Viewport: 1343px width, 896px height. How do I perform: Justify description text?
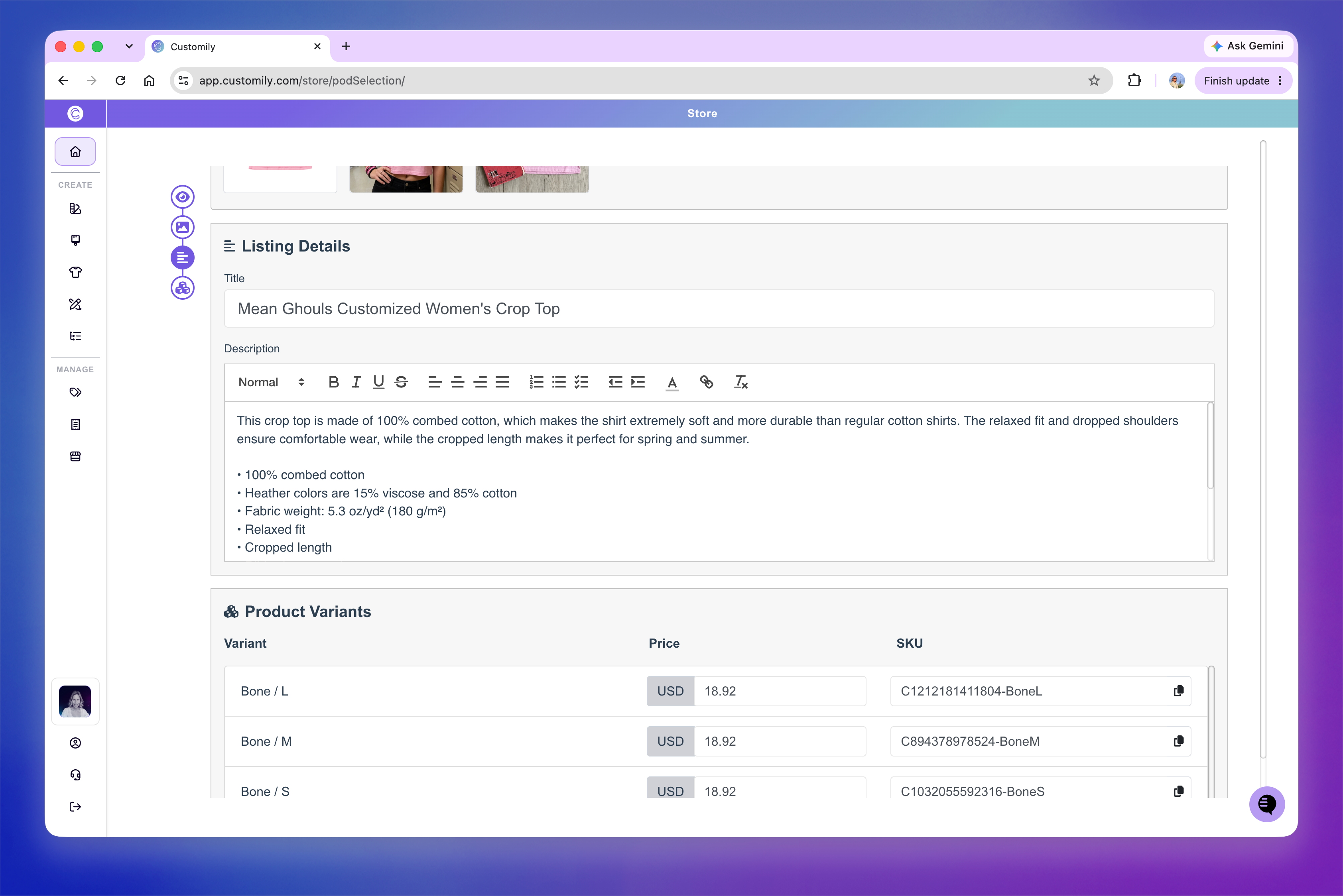click(502, 382)
